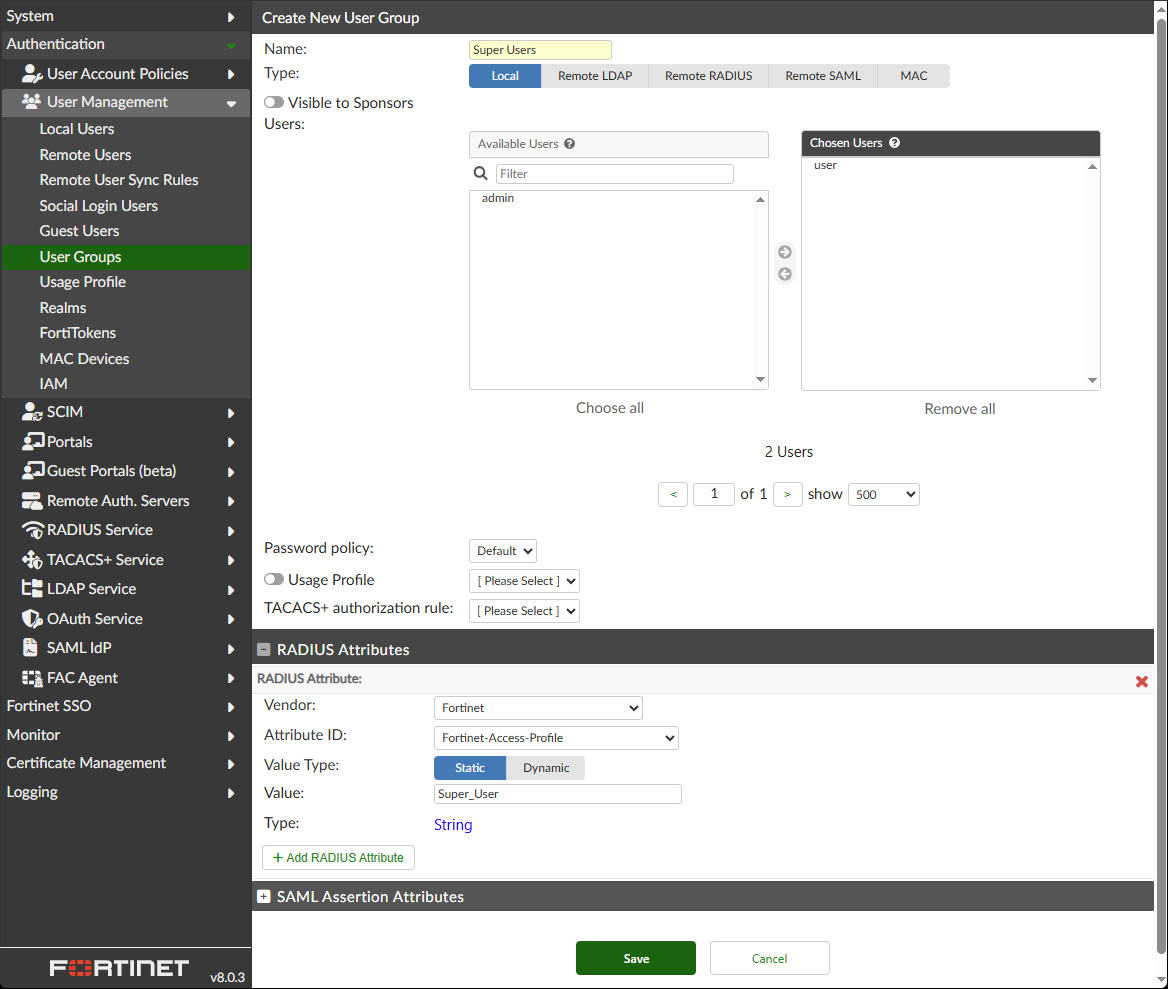This screenshot has width=1169, height=989.
Task: Select the Remote SAML type tab
Action: coord(823,76)
